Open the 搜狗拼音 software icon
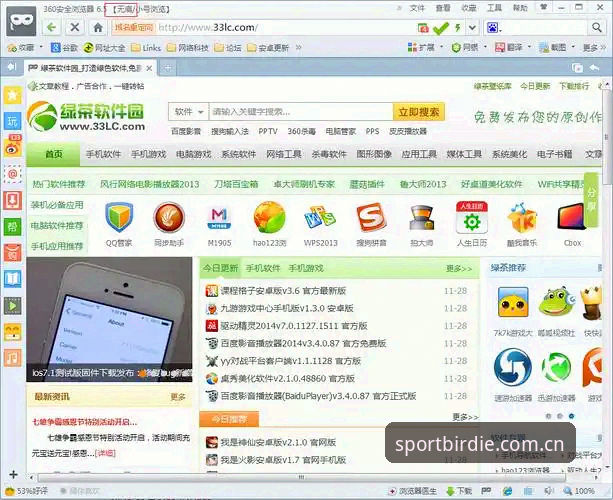The width and height of the screenshot is (613, 500). (371, 217)
